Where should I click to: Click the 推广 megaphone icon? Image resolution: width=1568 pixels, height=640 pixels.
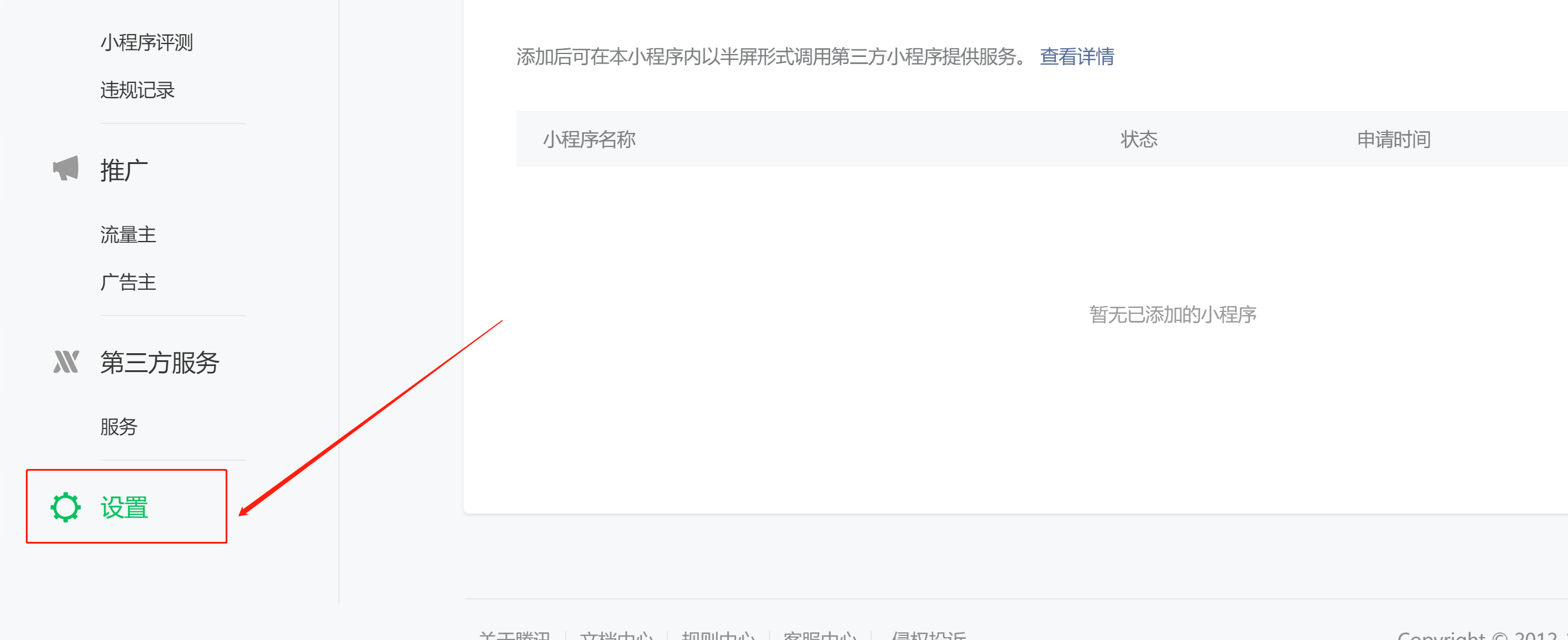point(66,169)
